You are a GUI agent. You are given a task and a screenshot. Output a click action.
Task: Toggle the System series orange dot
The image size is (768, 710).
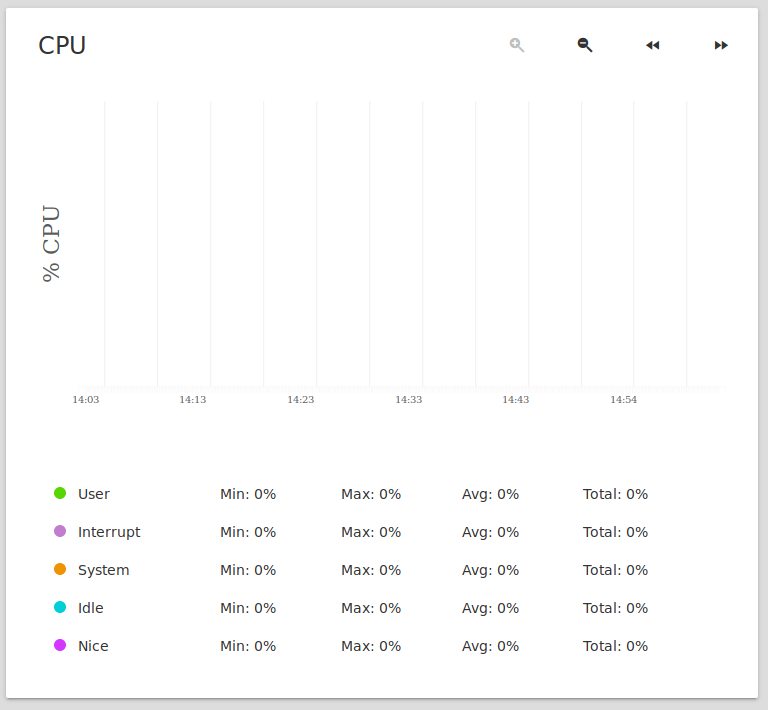coord(60,569)
